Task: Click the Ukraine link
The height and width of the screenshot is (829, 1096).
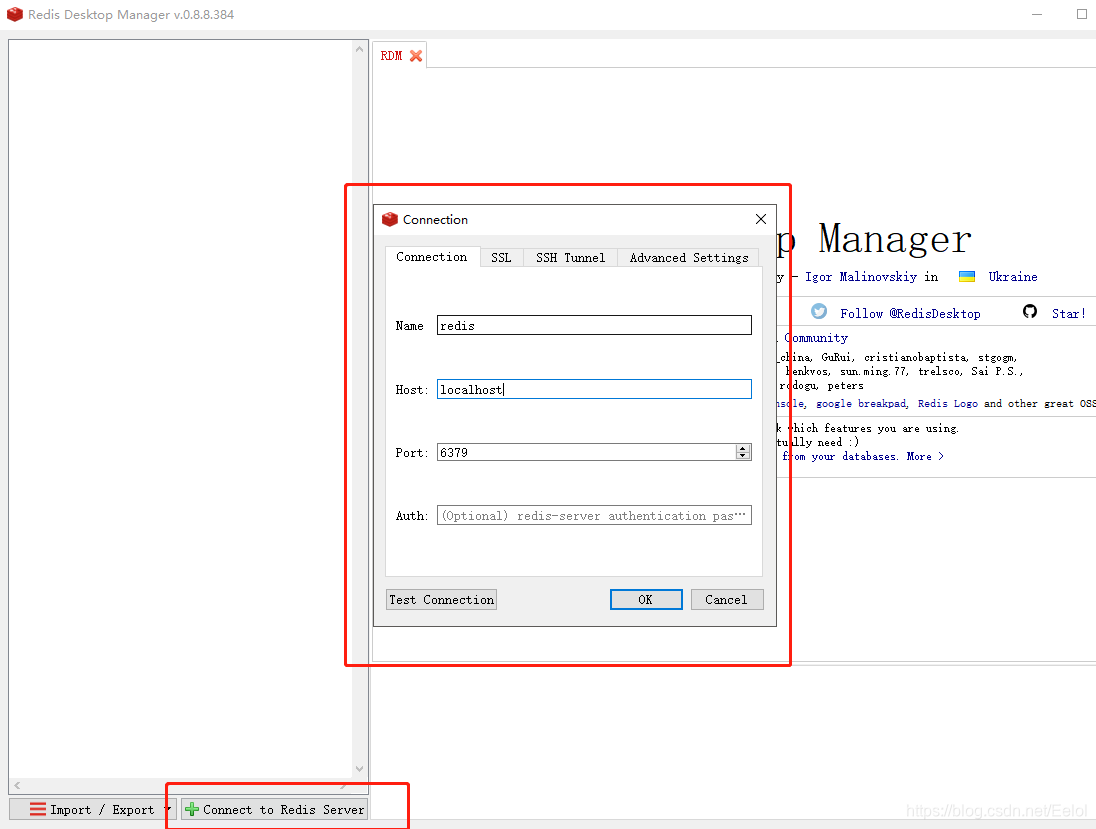Action: 1013,277
